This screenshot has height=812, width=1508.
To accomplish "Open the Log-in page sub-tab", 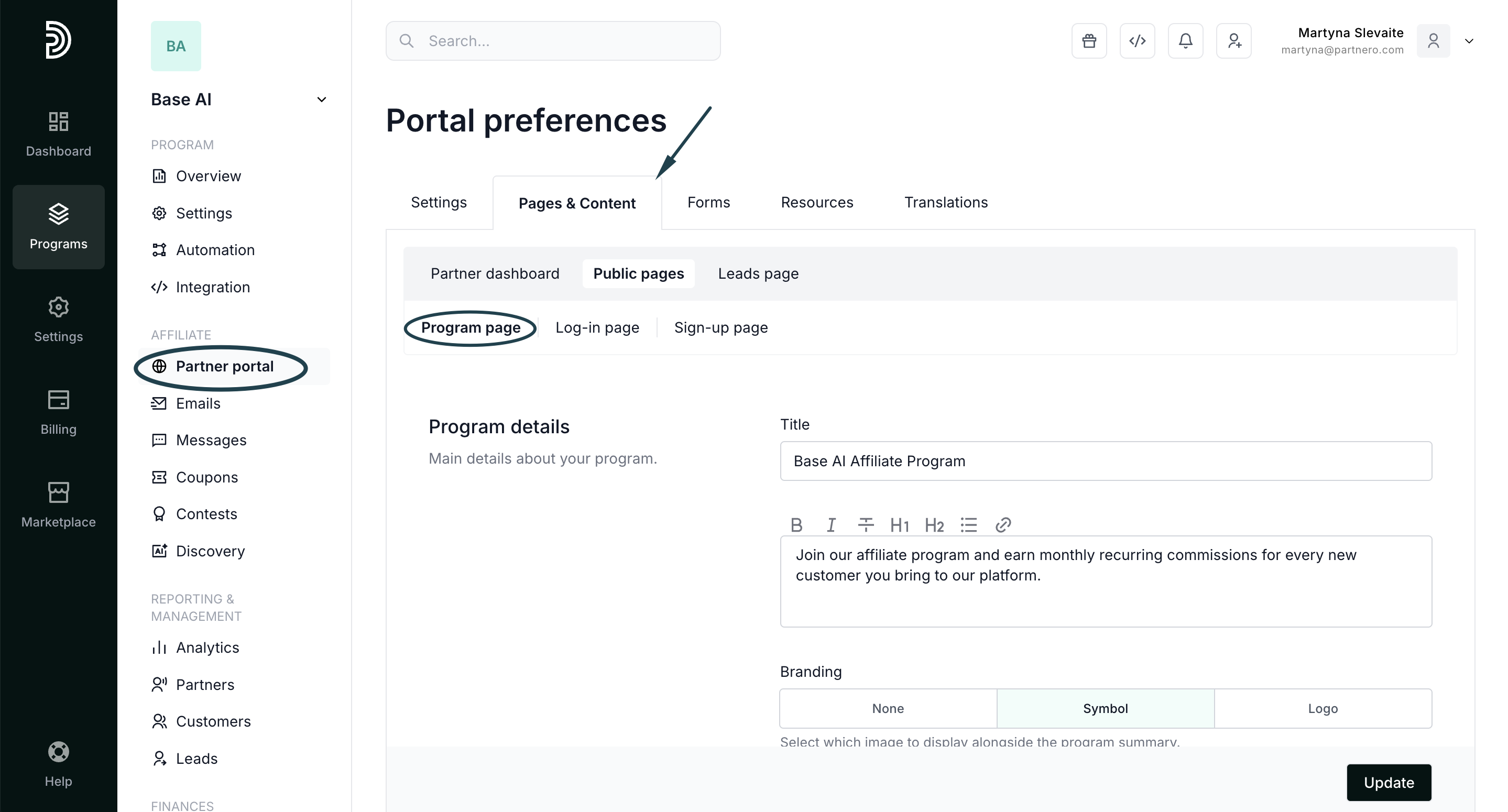I will click(597, 327).
